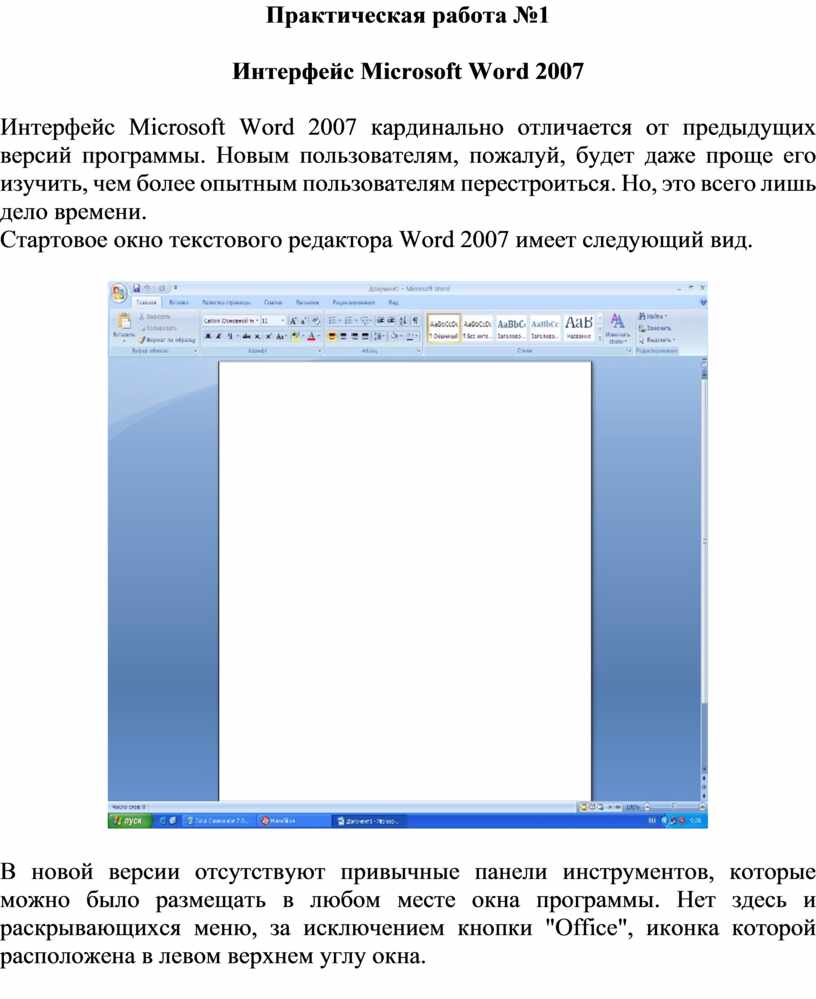Click the yellow text highlight color button

click(x=296, y=336)
